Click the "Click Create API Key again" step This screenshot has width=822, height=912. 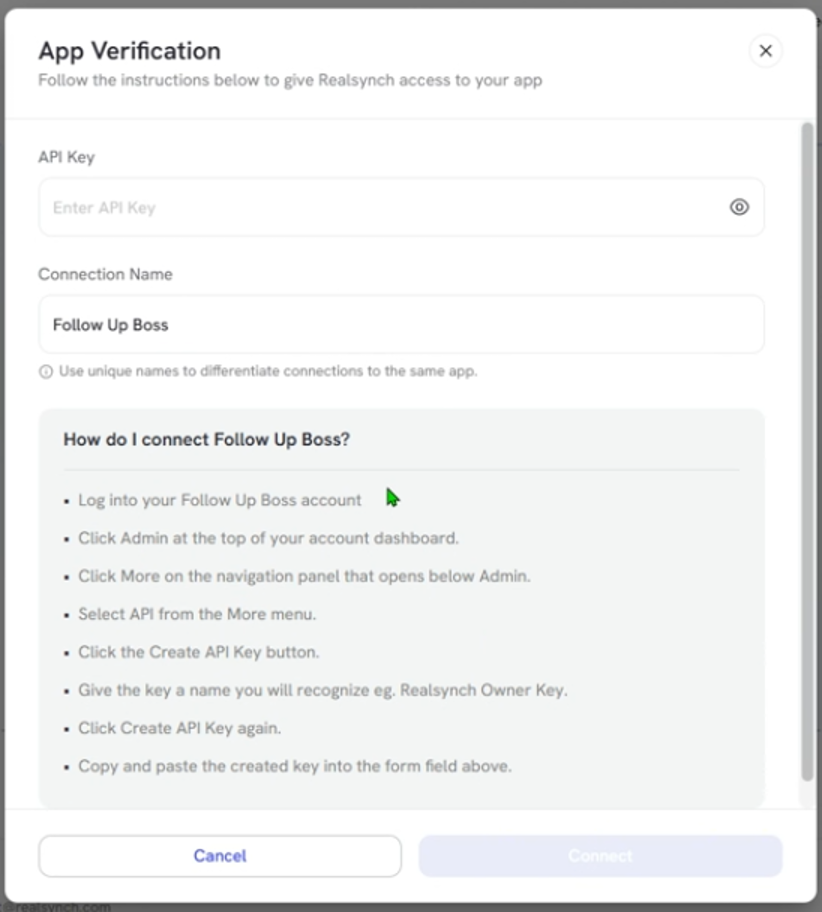(180, 728)
